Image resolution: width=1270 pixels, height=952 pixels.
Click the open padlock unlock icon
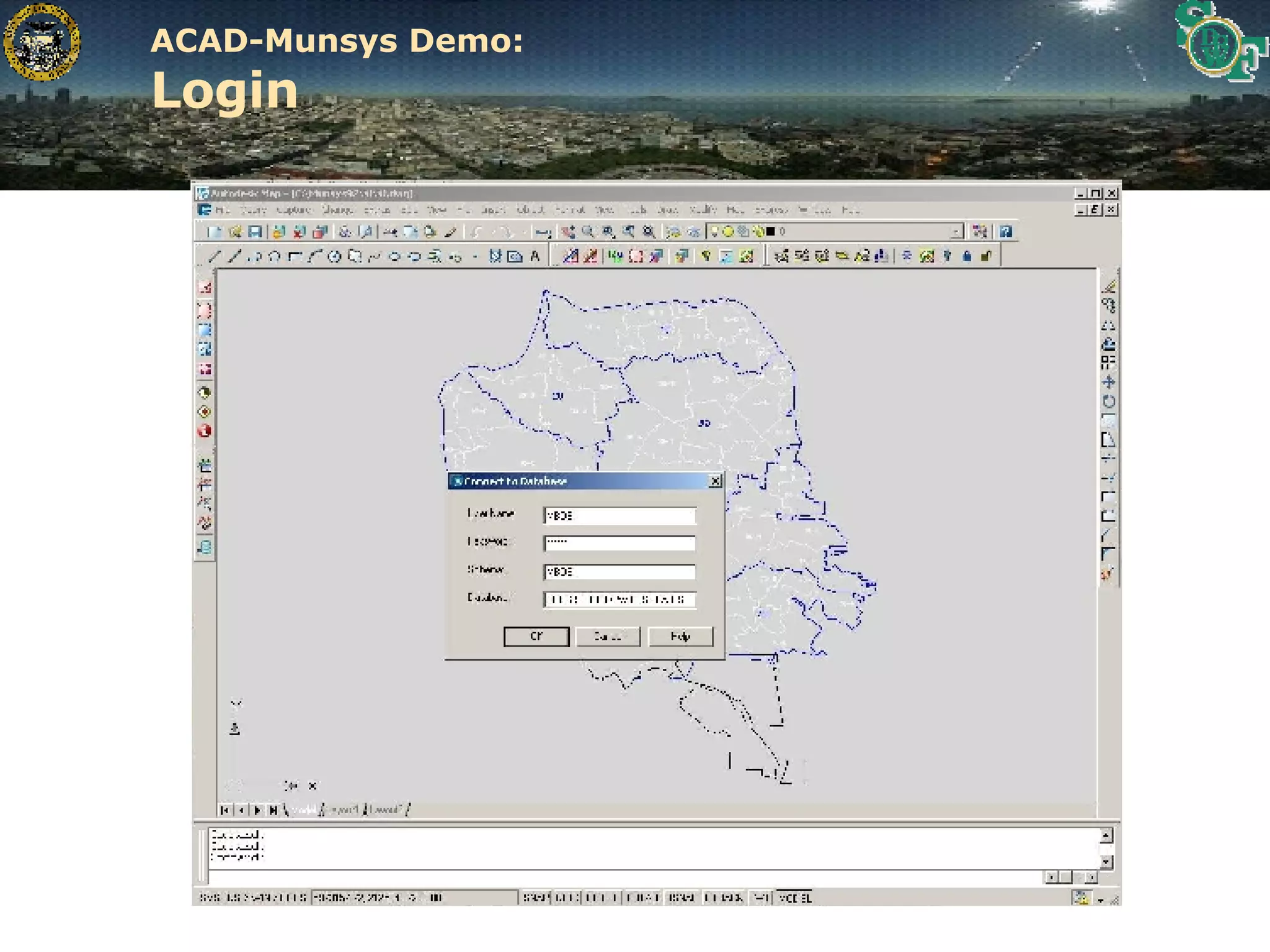pyautogui.click(x=987, y=256)
